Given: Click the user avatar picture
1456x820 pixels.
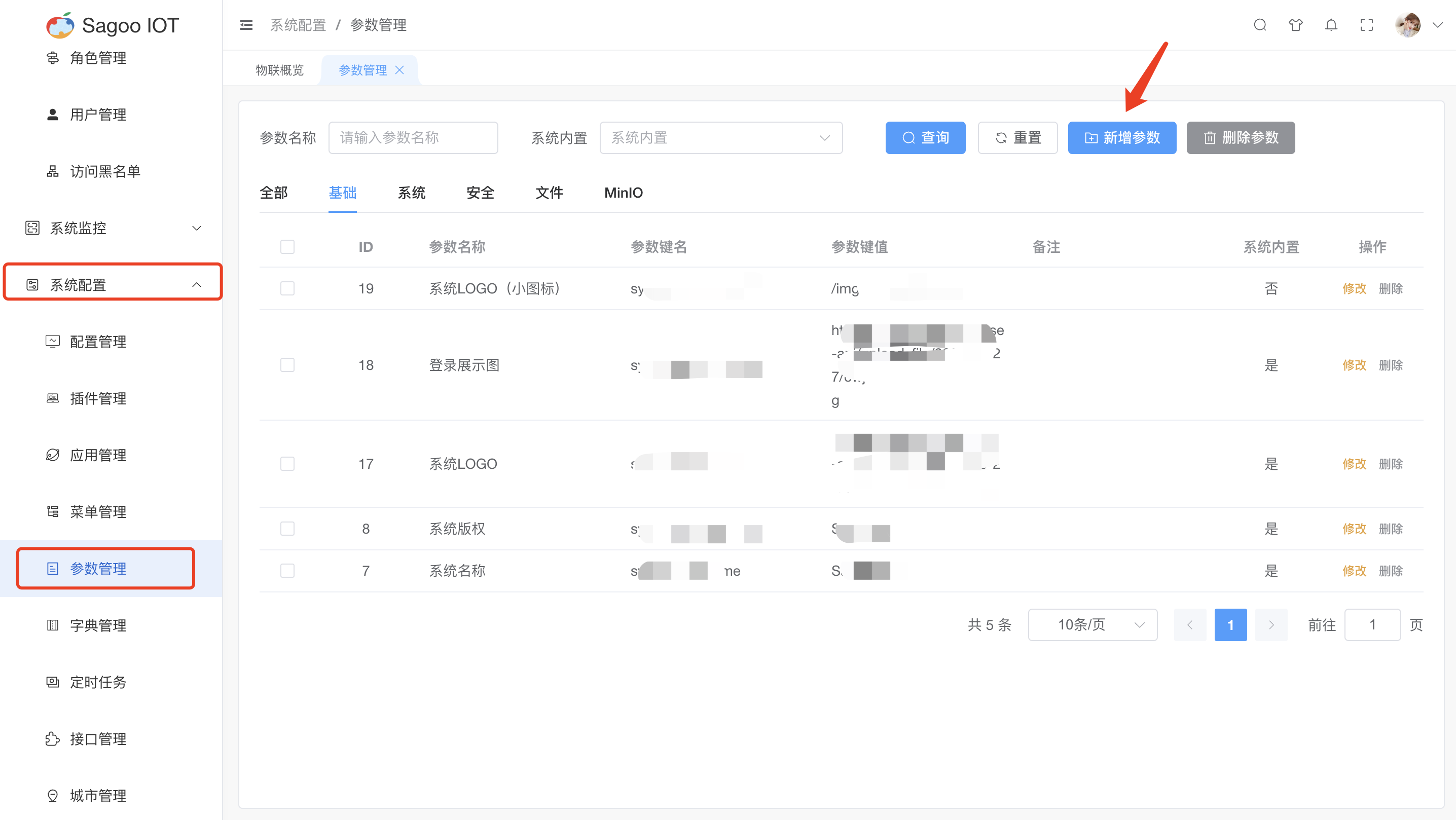Looking at the screenshot, I should coord(1408,25).
